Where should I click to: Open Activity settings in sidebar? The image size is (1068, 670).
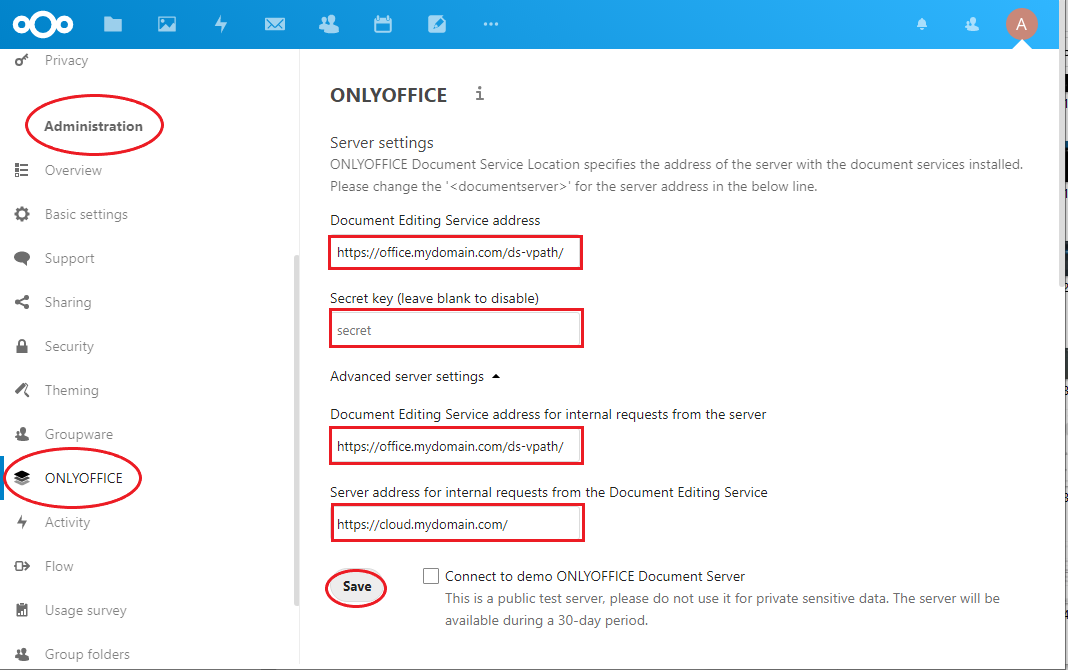(x=67, y=522)
